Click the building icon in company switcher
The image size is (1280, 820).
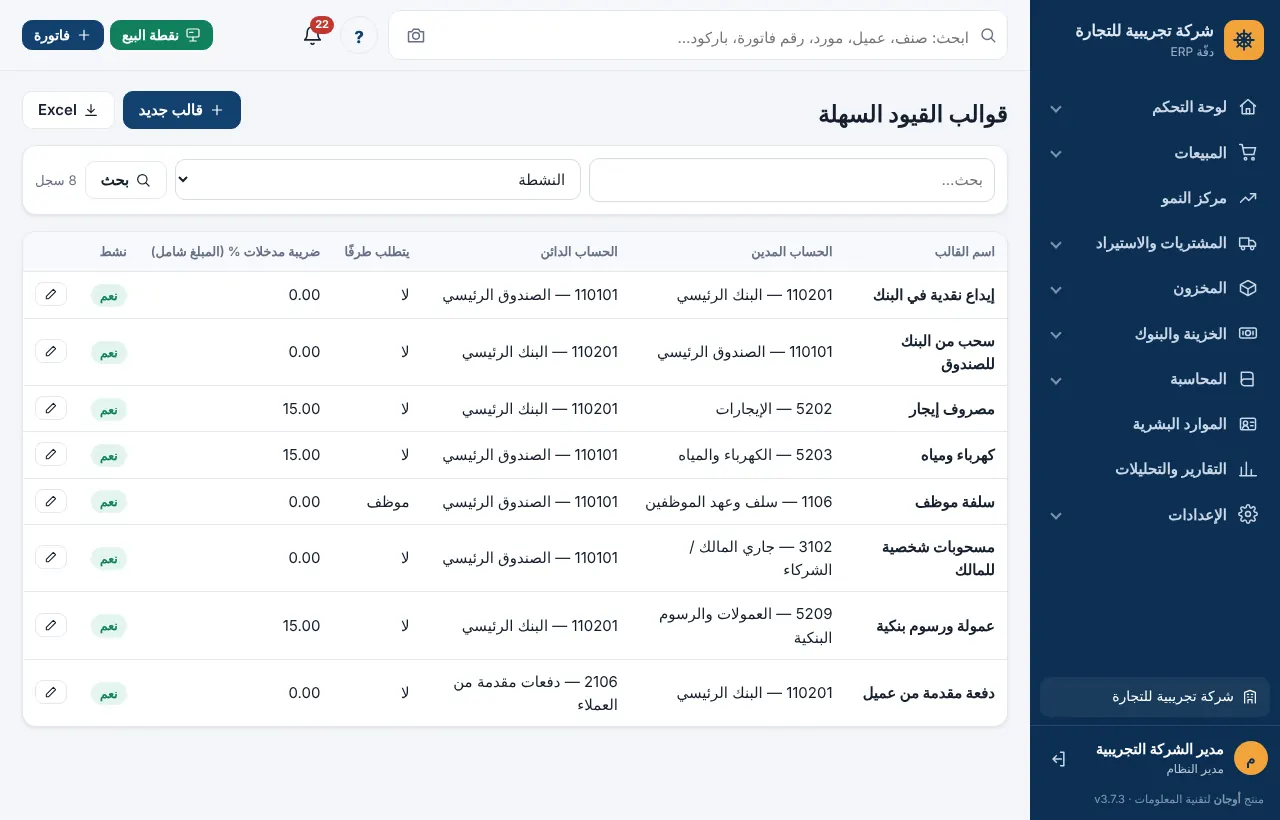pyautogui.click(x=1249, y=697)
